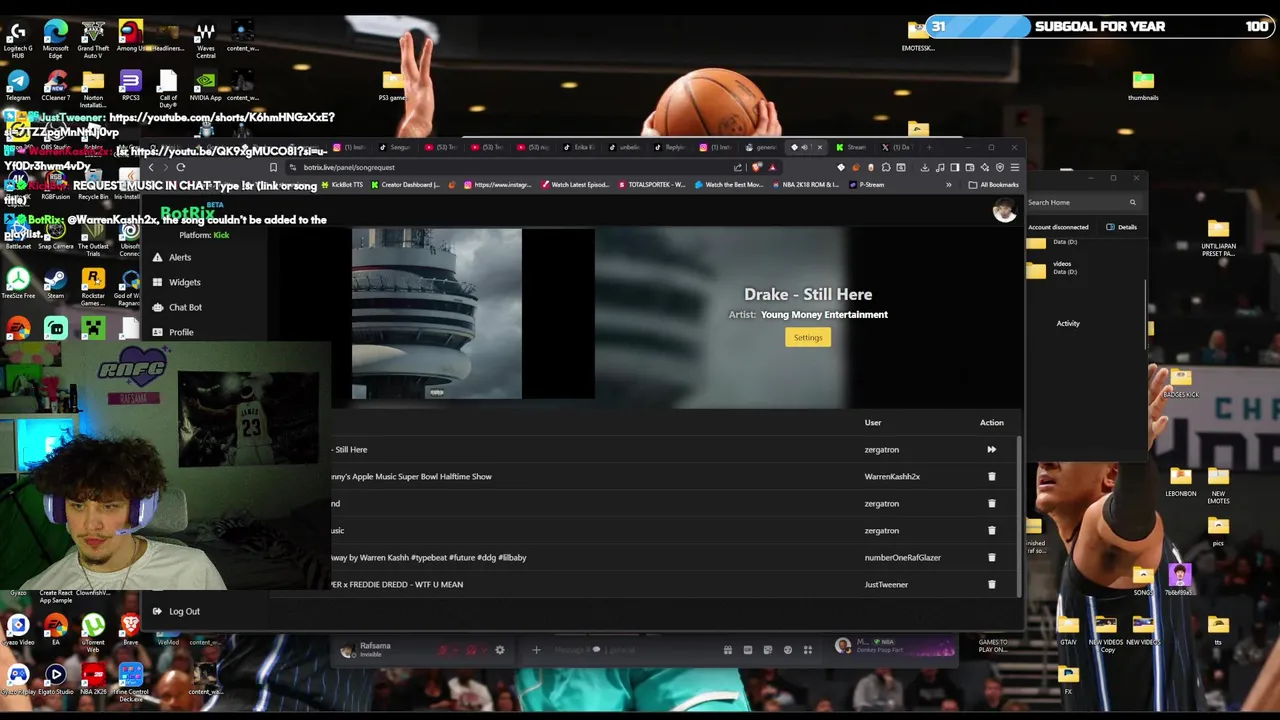Click BotRix profile avatar at top right
1280x720 pixels.
pos(1004,210)
